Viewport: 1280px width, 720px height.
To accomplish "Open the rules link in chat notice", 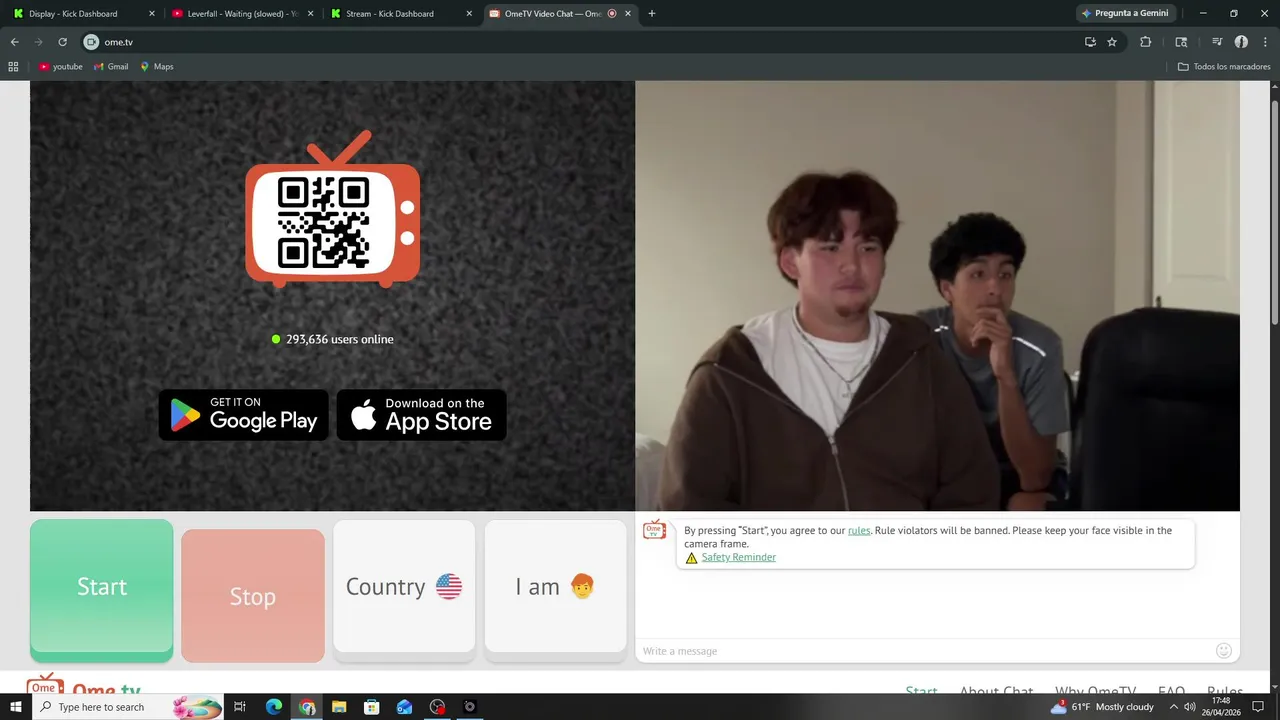I will (859, 530).
